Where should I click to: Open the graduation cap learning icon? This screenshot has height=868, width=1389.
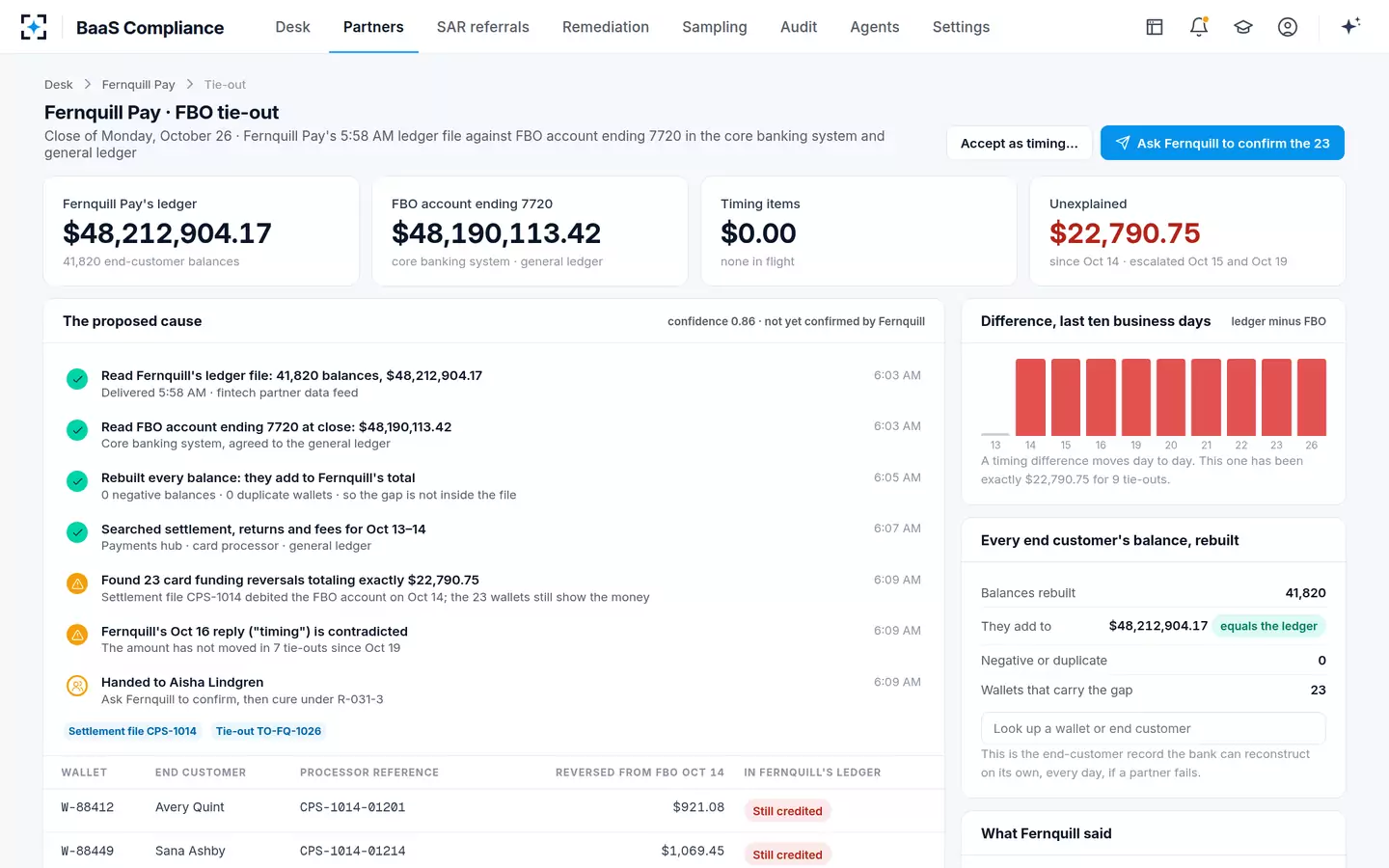point(1243,27)
